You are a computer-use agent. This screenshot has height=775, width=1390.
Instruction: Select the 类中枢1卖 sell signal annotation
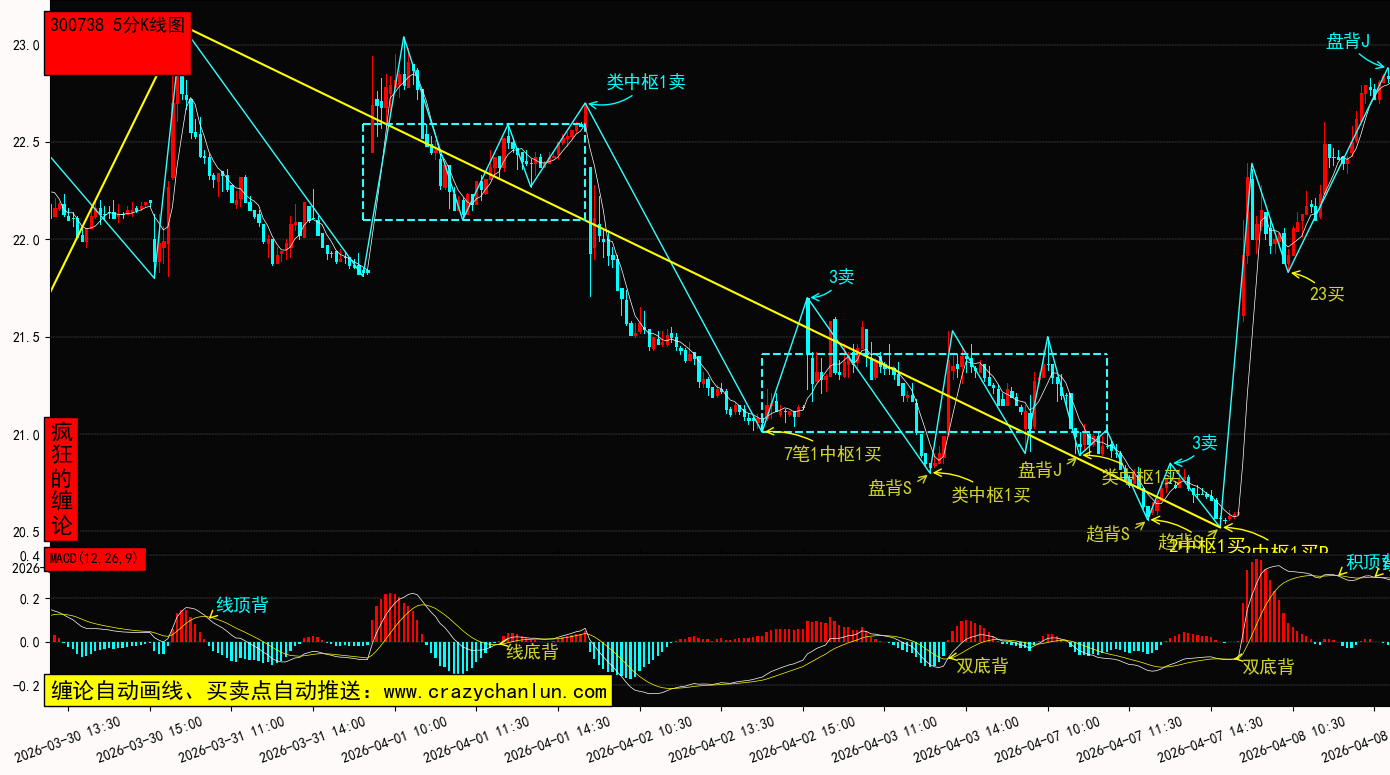[645, 82]
